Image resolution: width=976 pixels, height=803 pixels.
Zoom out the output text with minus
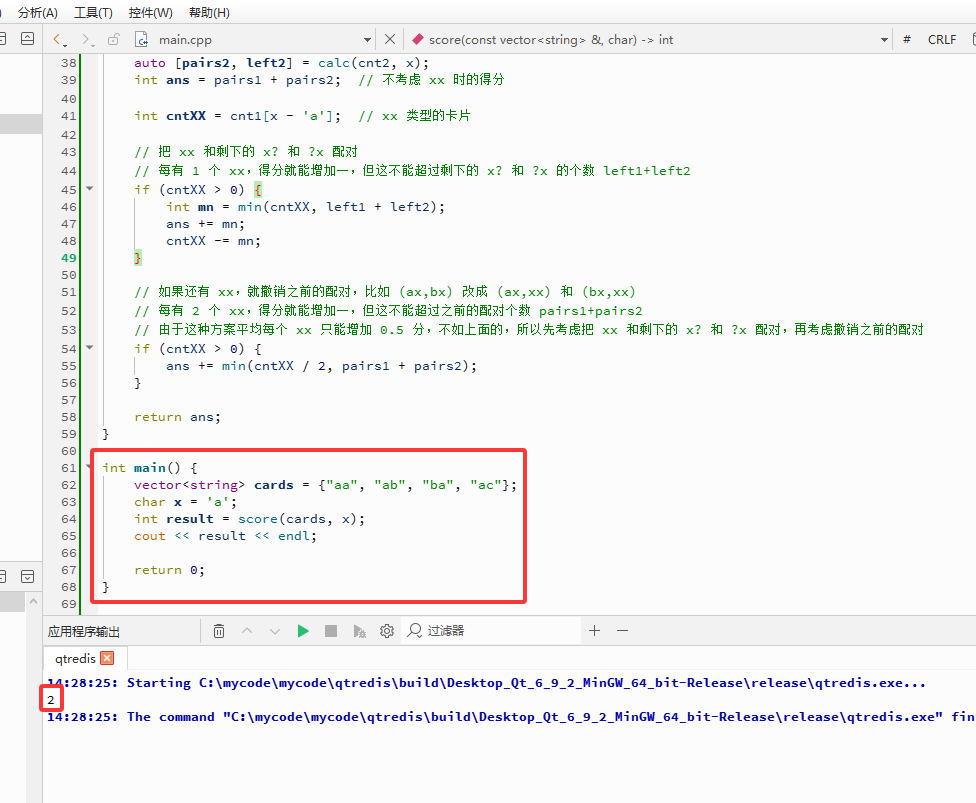pos(622,631)
